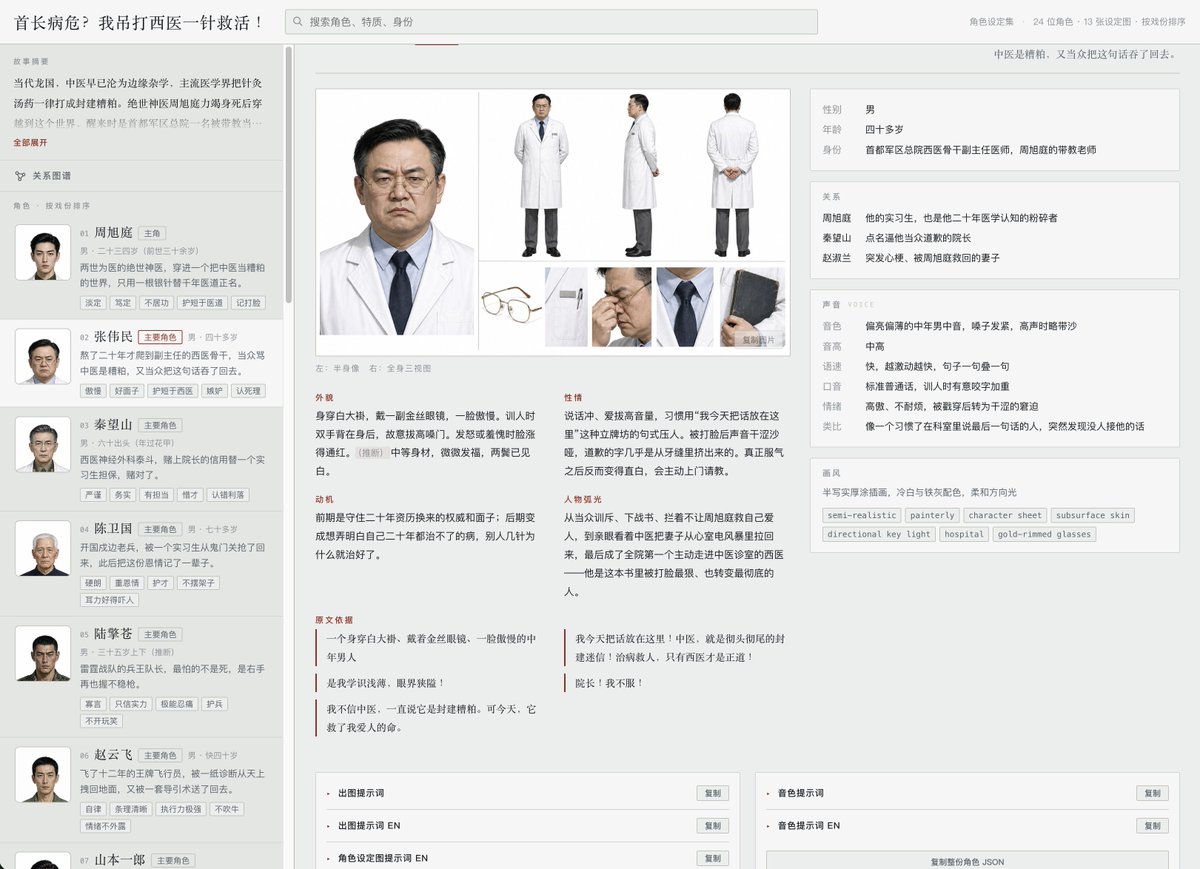Image resolution: width=1200 pixels, height=869 pixels.
Task: Click the front-view full-body figure
Action: pyautogui.click(x=541, y=175)
